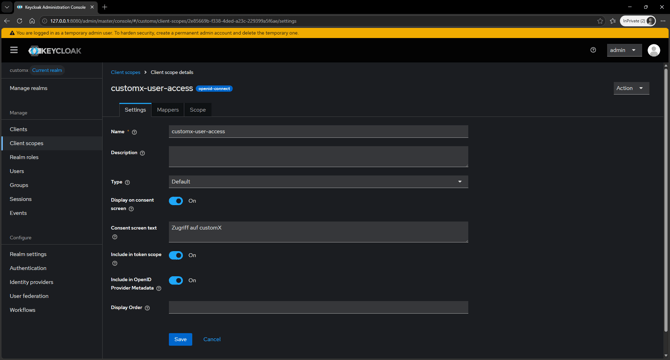The image size is (670, 360).
Task: Show help for Name field
Action: 135,132
